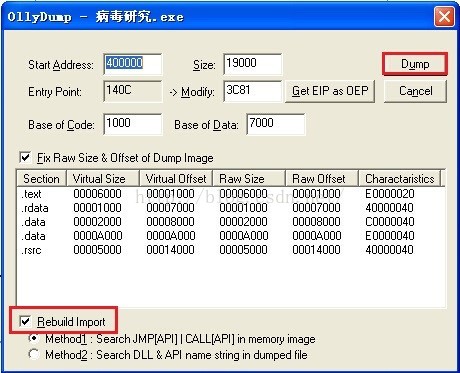Image resolution: width=460 pixels, height=373 pixels.
Task: Click the Virtual Size column header
Action: pyautogui.click(x=103, y=178)
